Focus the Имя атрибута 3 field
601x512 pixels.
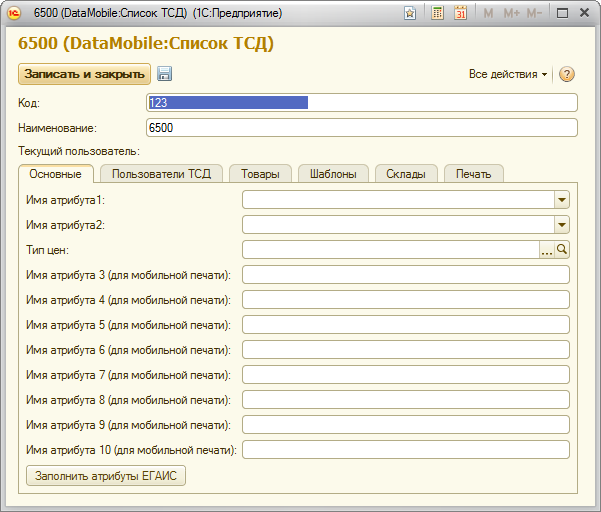coord(406,275)
